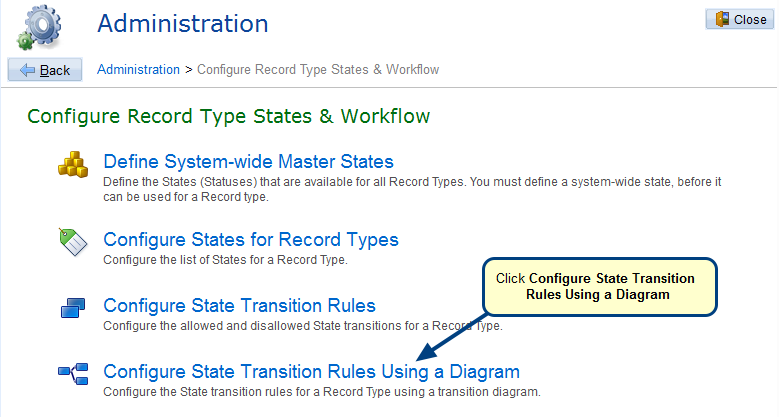Open the Configure State Transition Rules link
779x417 pixels.
[x=239, y=305]
